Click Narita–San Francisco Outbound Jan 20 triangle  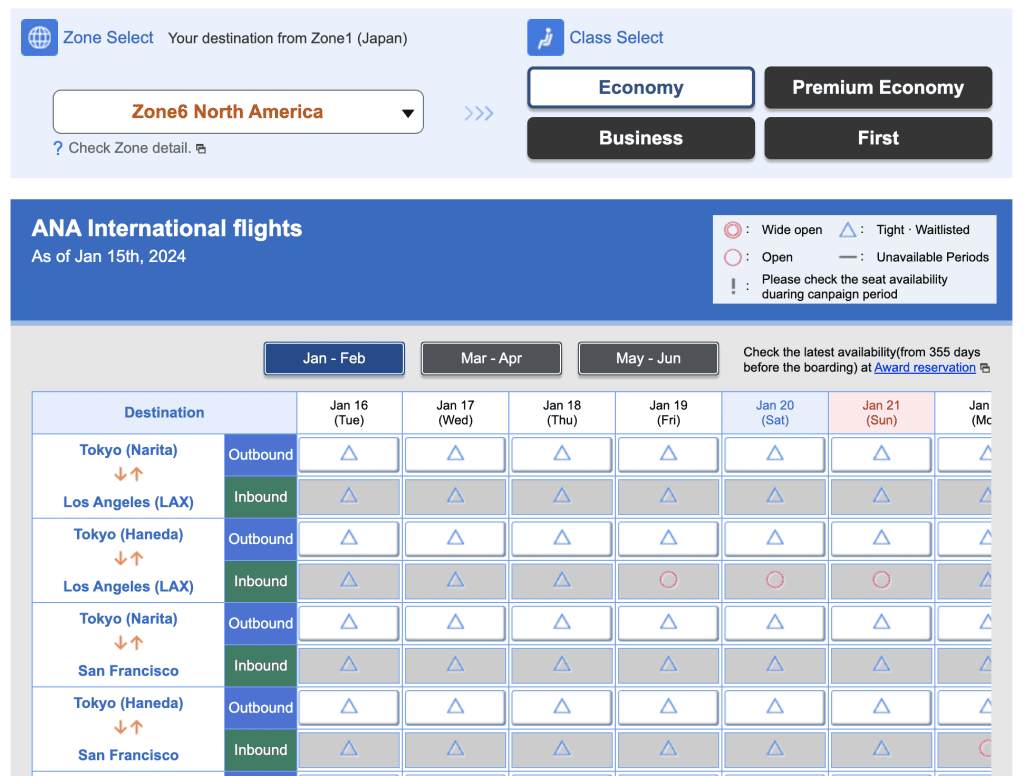[775, 622]
